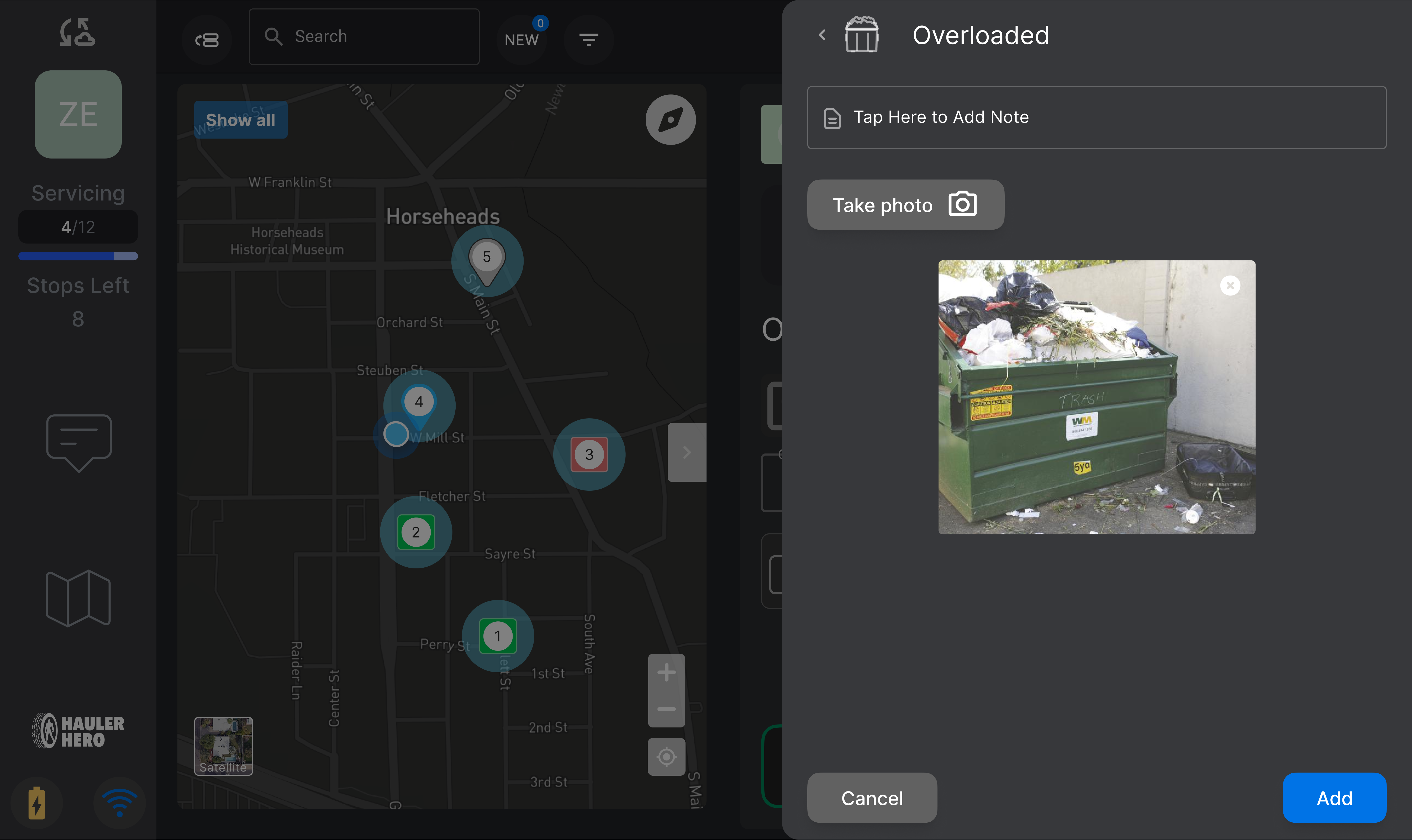Open the folded map icon in sidebar

click(x=78, y=598)
